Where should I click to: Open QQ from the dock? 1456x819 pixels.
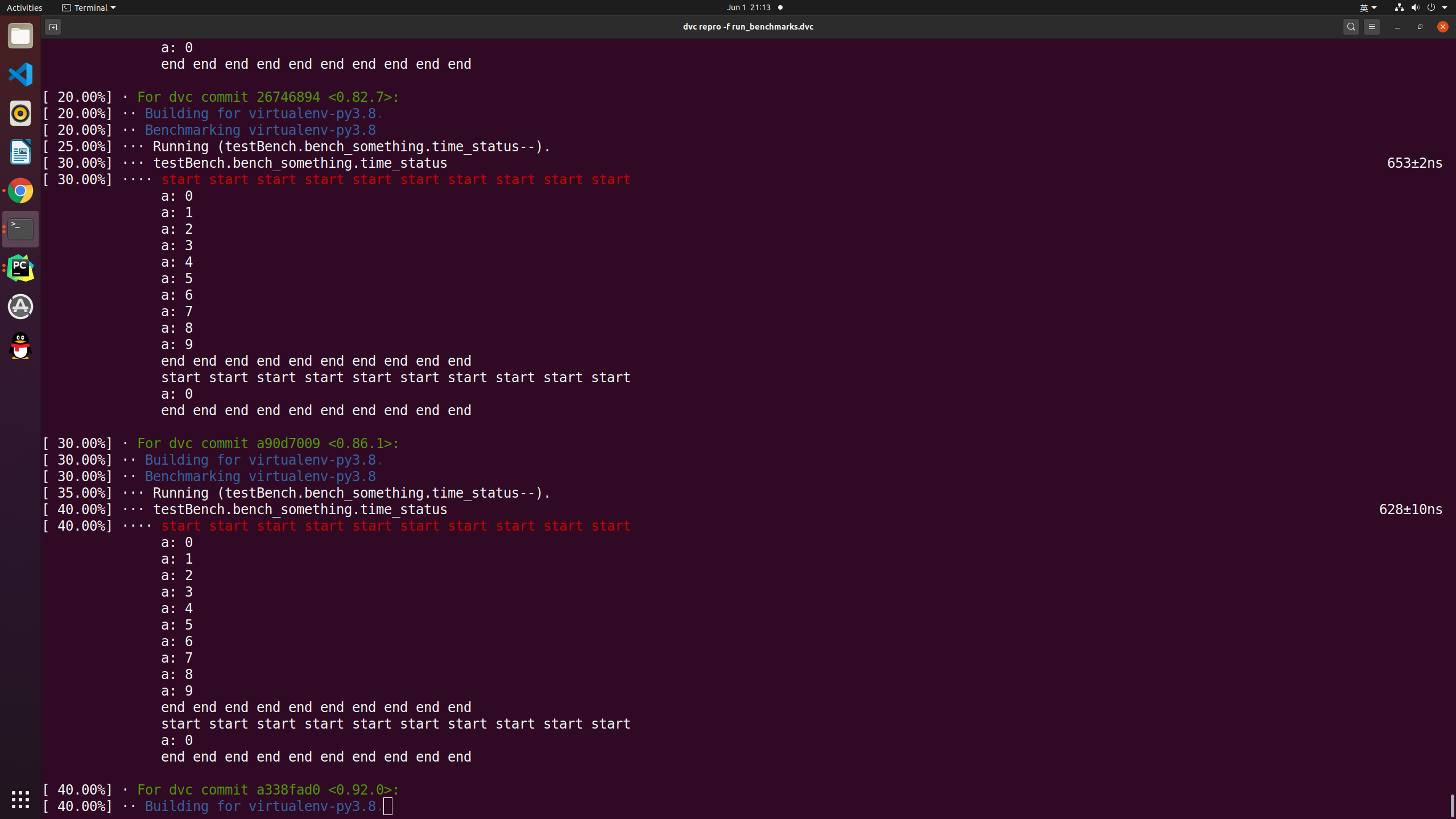click(20, 346)
